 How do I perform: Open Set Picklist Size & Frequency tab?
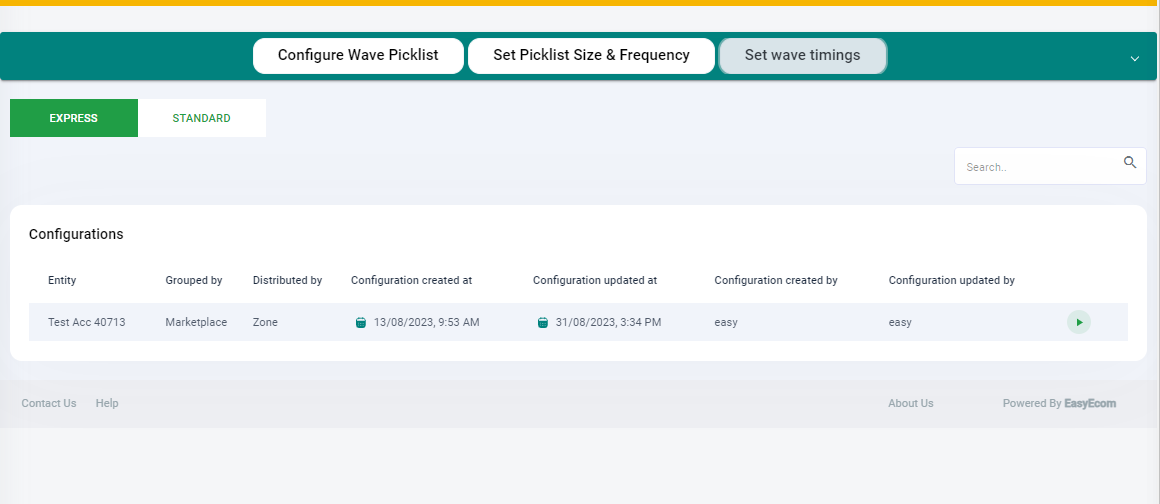tap(591, 56)
